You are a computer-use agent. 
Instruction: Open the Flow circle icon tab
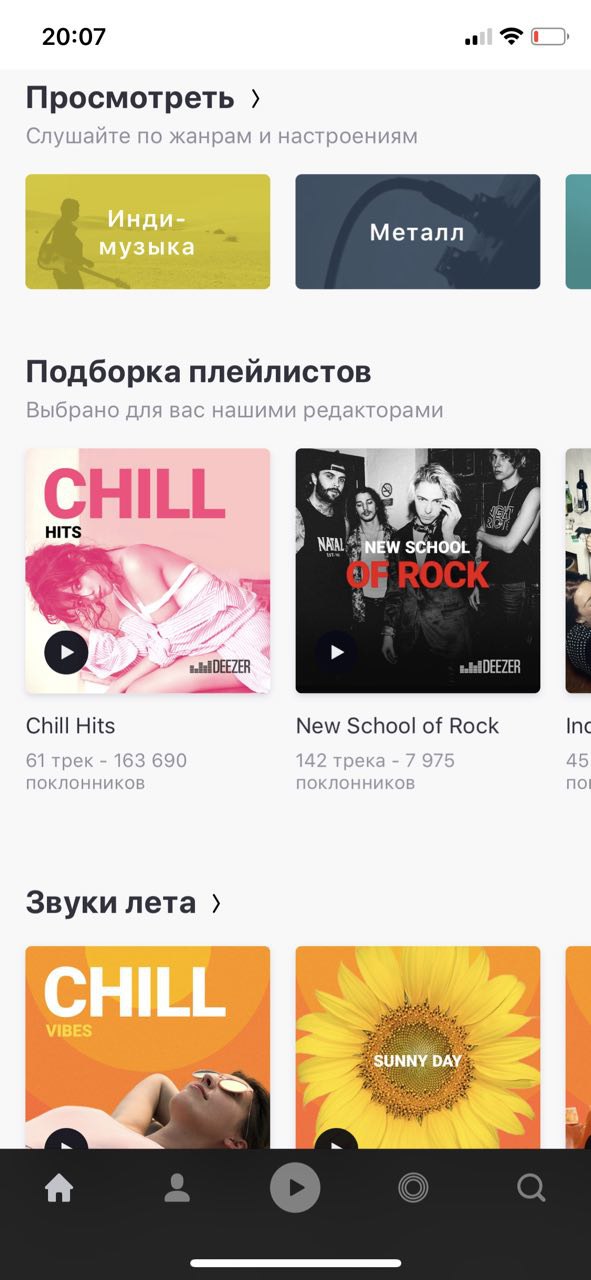coord(412,1188)
